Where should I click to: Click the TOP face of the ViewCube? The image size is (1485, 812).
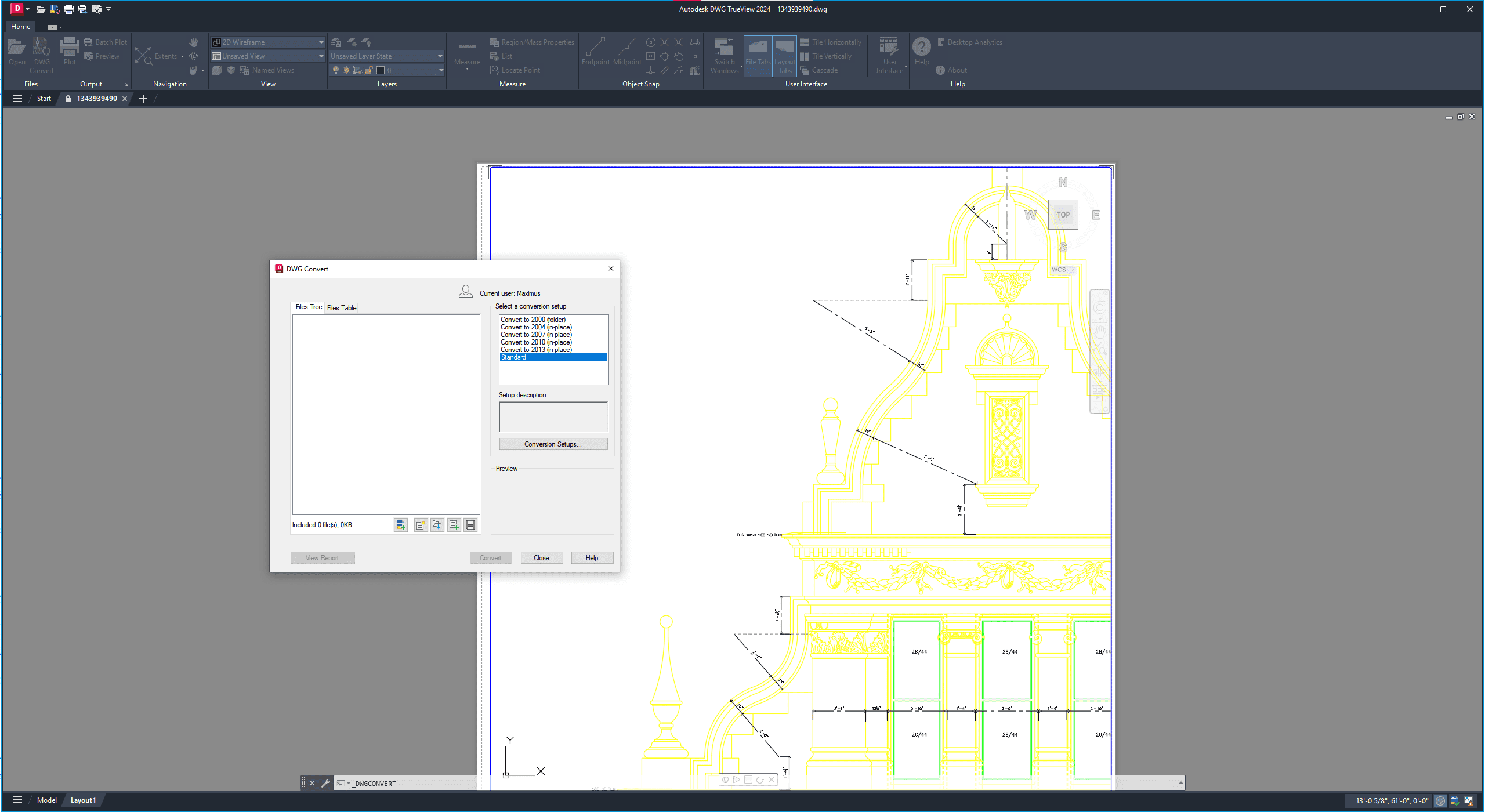(1063, 215)
